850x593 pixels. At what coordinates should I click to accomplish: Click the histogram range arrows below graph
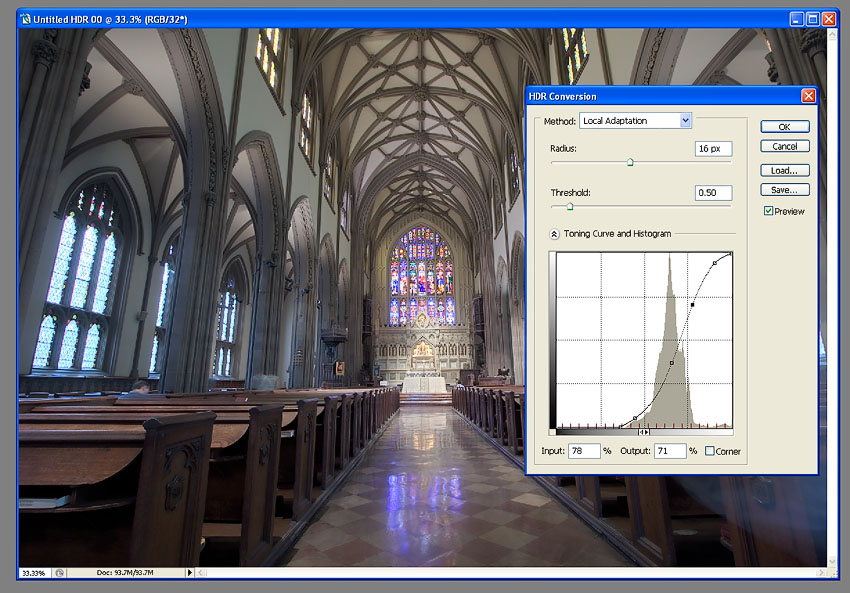pyautogui.click(x=644, y=432)
